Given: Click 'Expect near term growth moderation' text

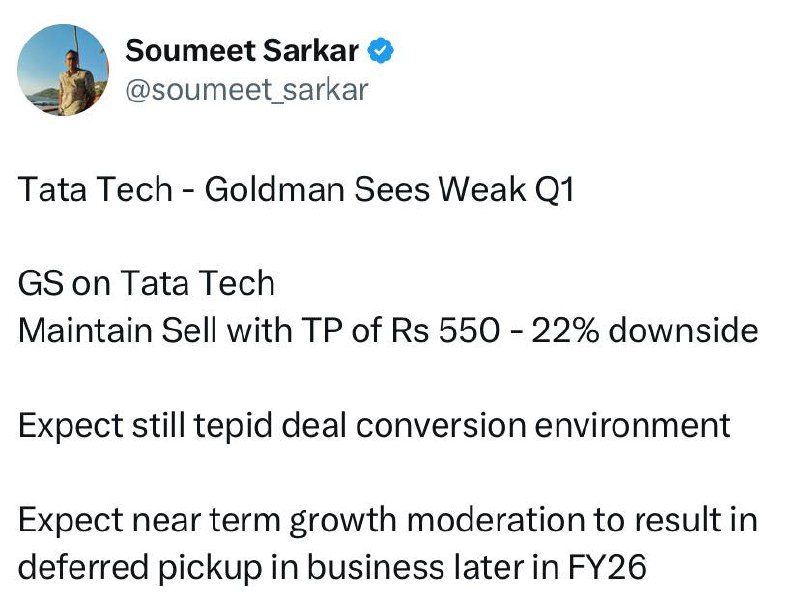Looking at the screenshot, I should 302,520.
